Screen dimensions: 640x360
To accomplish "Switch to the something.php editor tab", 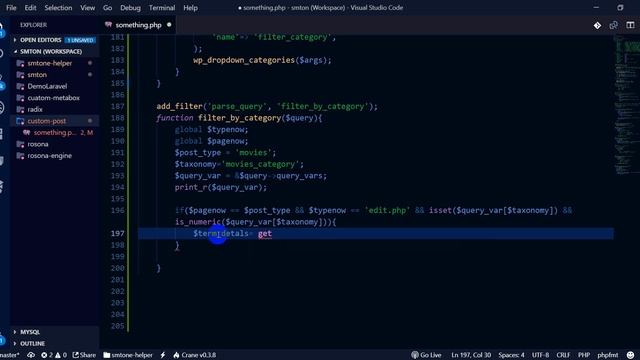I will [x=138, y=25].
